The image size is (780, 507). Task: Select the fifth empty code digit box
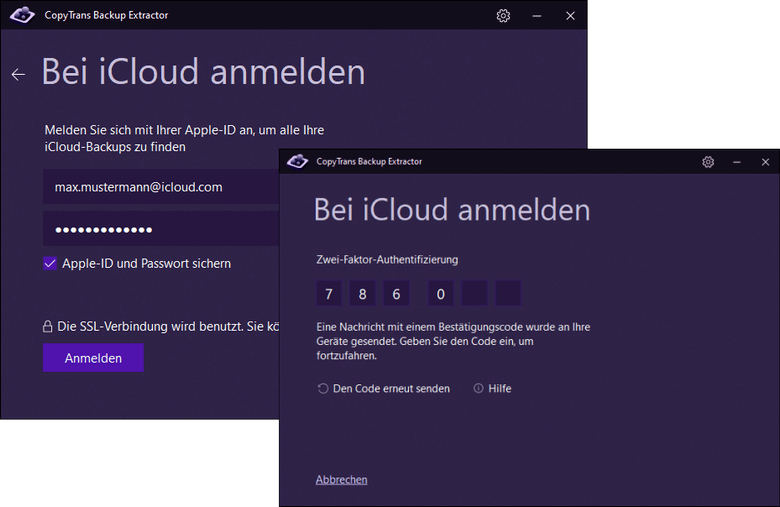pyautogui.click(x=475, y=293)
